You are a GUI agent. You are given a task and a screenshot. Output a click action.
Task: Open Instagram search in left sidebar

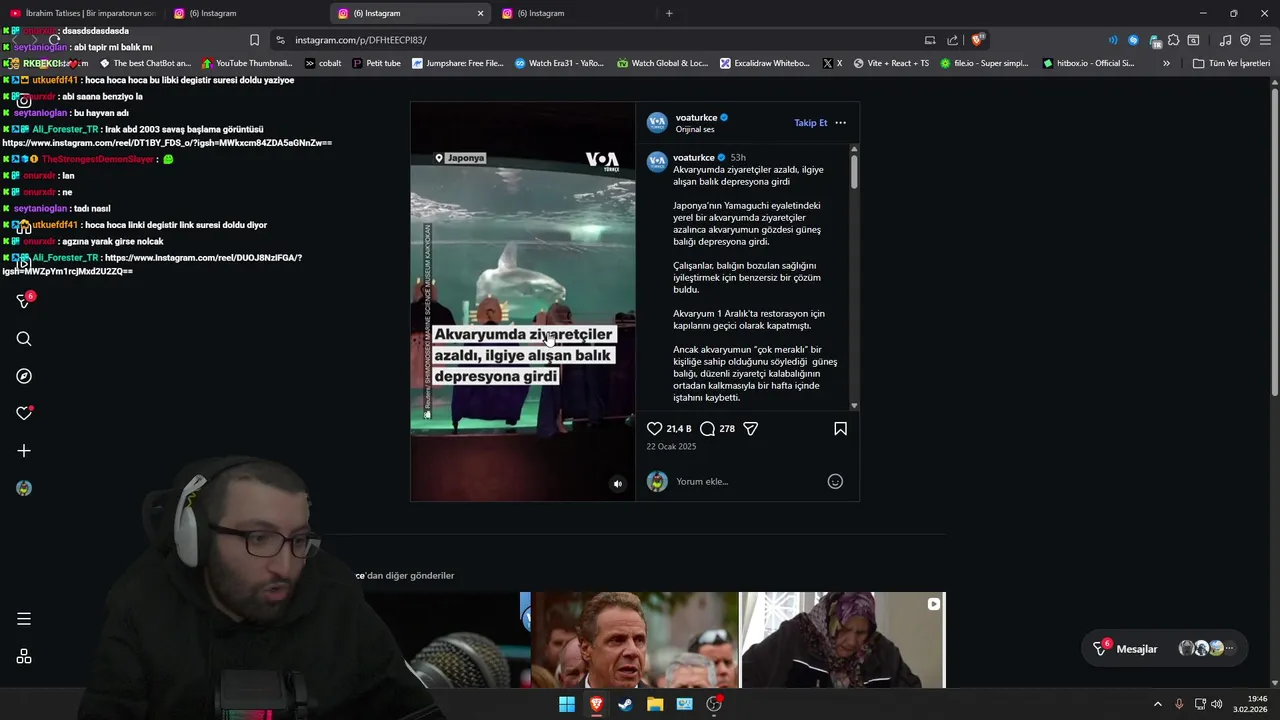click(x=24, y=339)
